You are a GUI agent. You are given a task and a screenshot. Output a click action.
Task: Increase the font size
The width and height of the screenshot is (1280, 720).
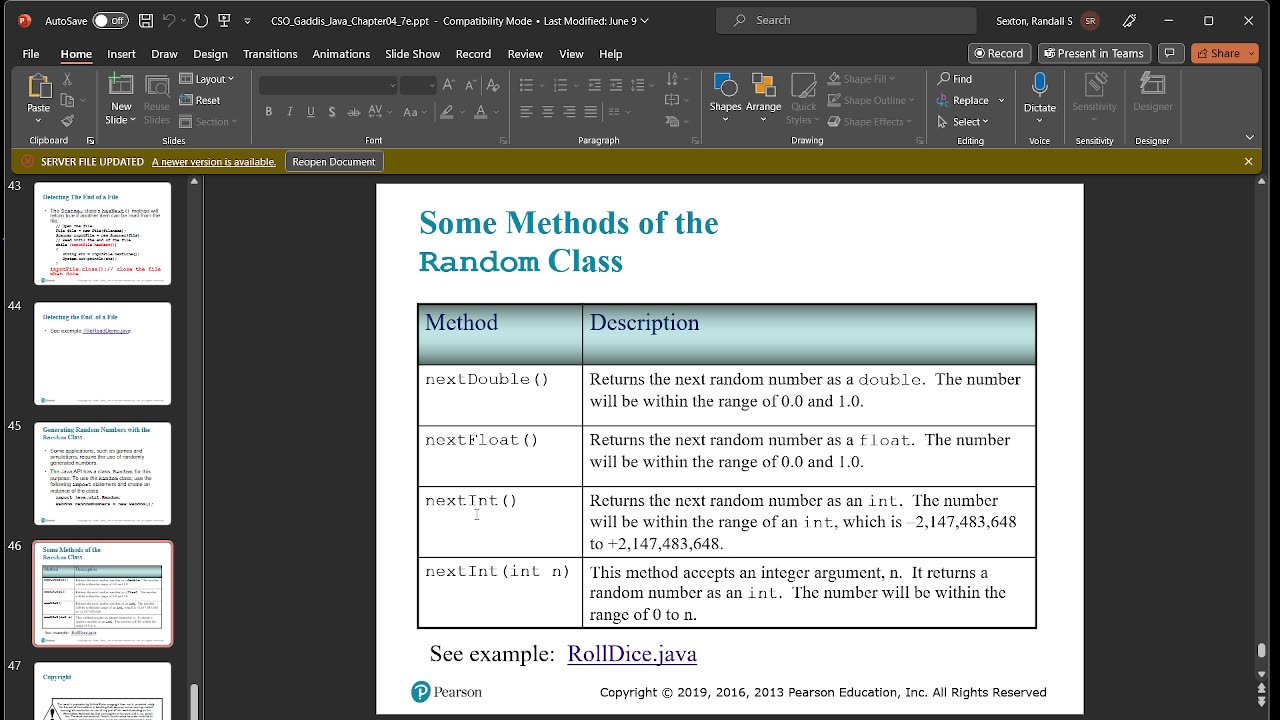click(448, 85)
